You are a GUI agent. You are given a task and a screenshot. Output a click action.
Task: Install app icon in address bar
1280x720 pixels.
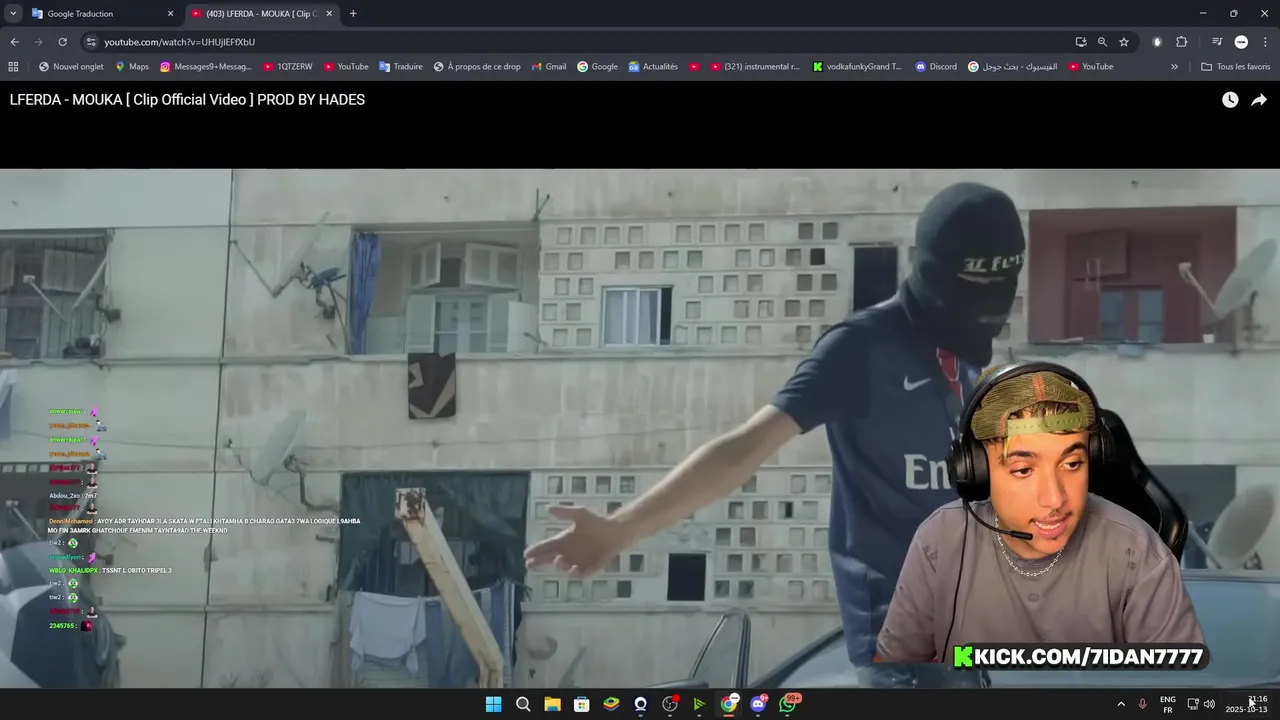tap(1081, 42)
